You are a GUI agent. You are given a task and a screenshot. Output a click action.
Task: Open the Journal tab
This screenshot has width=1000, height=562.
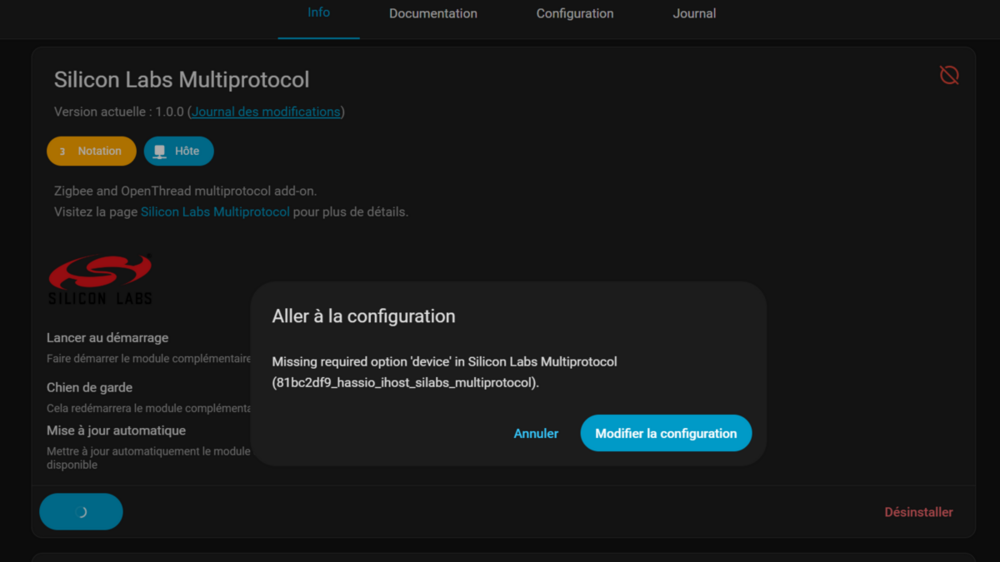point(694,13)
